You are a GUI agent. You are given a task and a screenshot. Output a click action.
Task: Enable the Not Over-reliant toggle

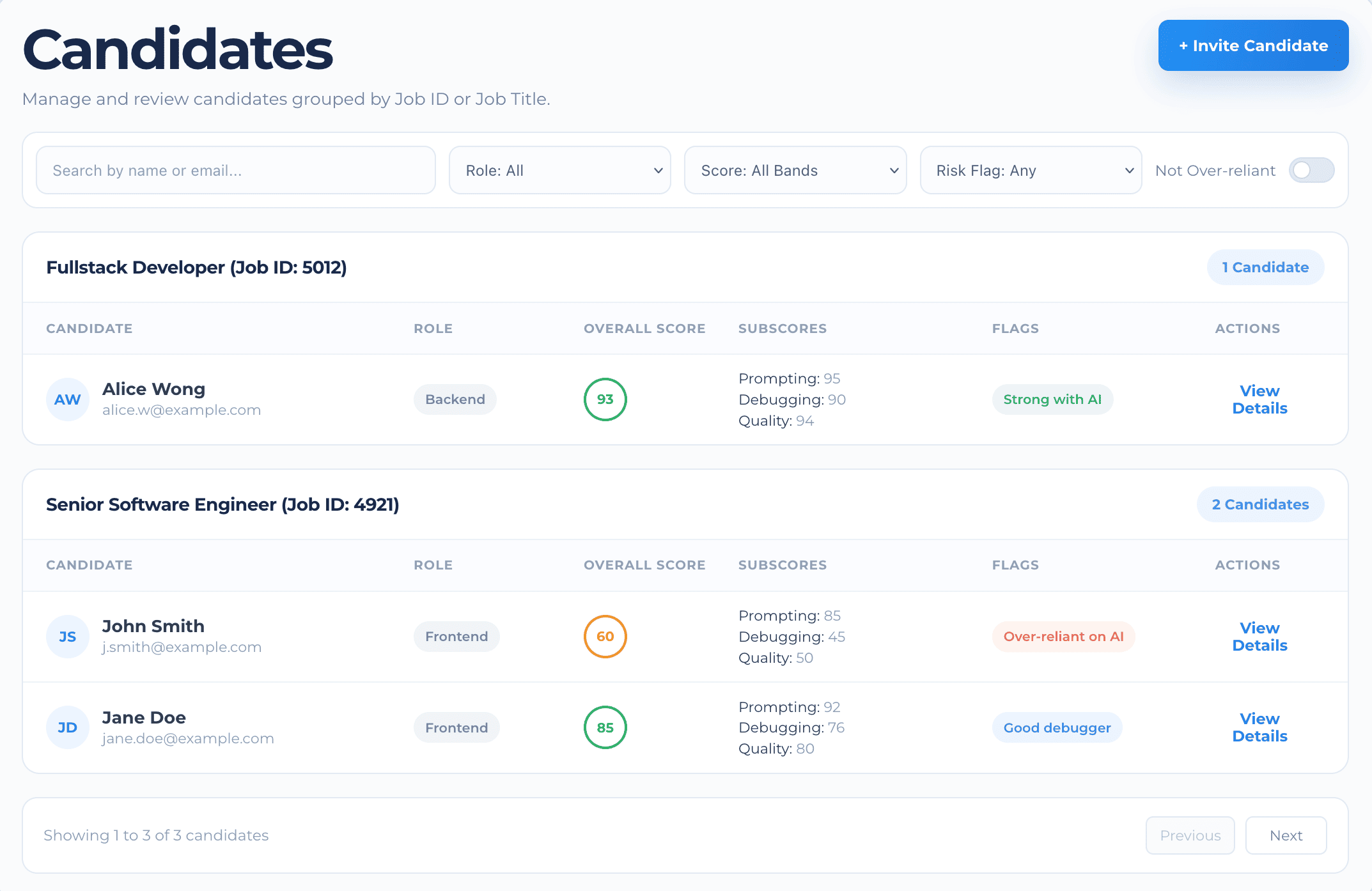(1311, 170)
